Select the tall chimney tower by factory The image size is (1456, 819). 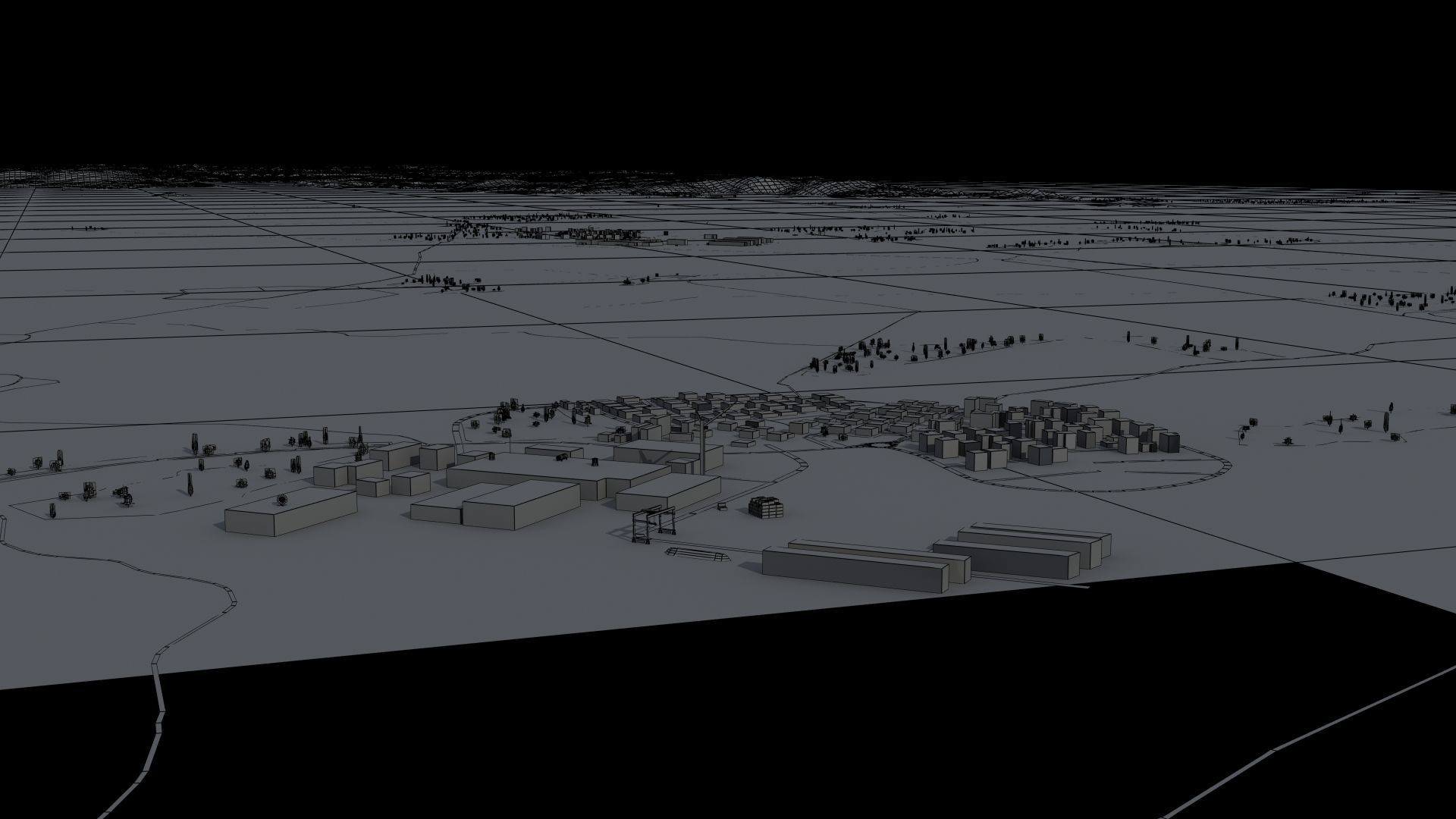[702, 446]
